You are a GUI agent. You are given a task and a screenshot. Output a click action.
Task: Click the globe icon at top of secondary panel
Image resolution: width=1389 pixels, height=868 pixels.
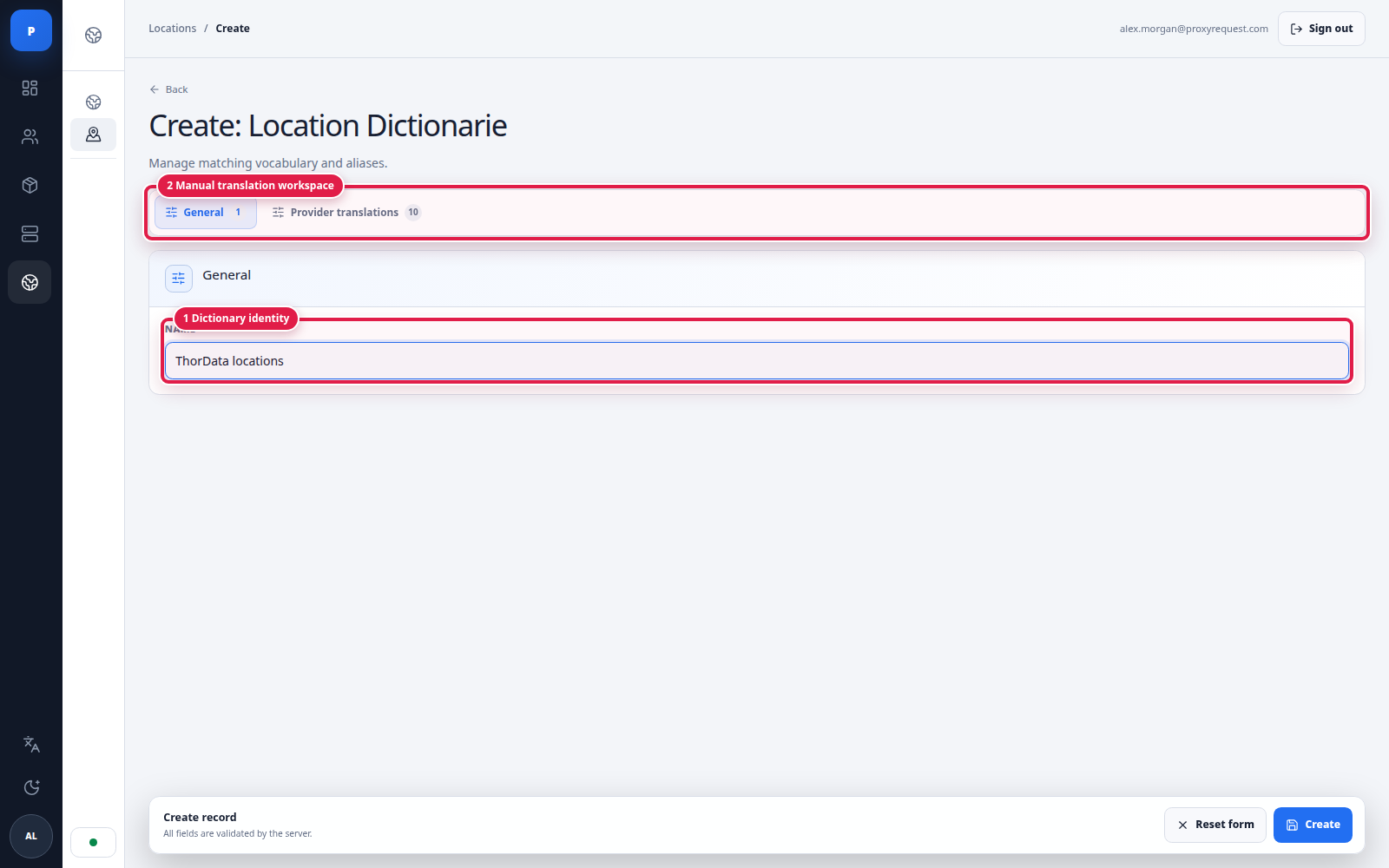(x=94, y=35)
